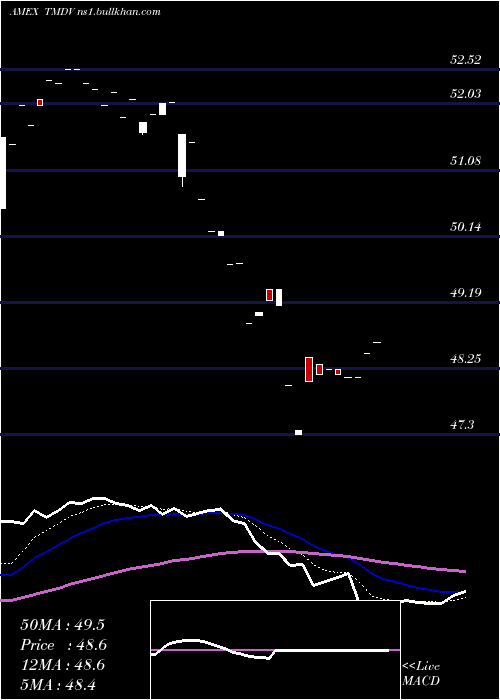The width and height of the screenshot is (500, 700).
Task: Click the 49.19 price level label
Action: coord(466,293)
